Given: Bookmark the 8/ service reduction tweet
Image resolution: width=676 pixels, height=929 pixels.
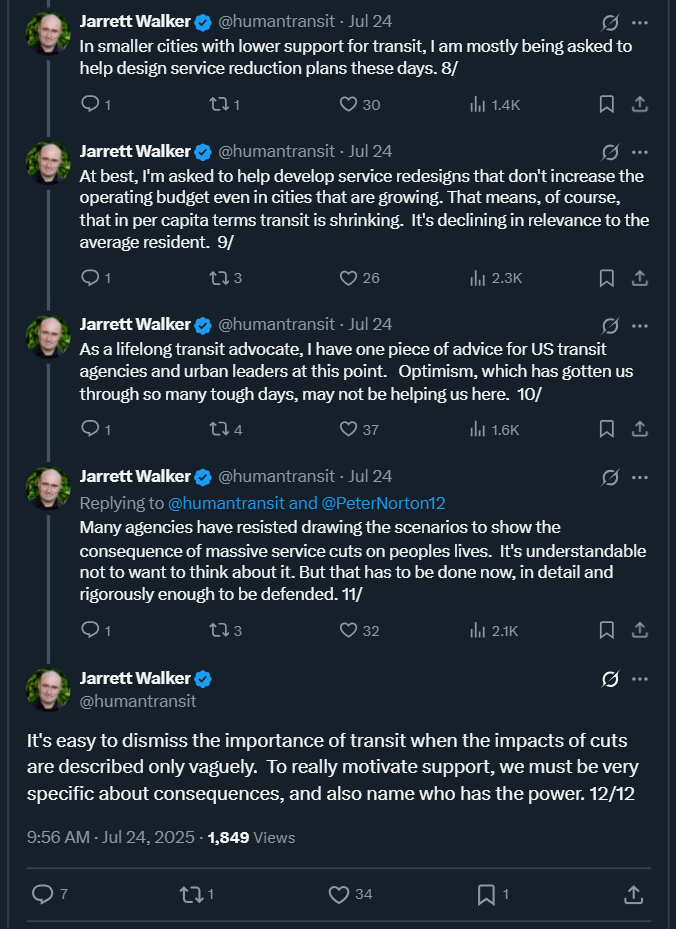Looking at the screenshot, I should [x=606, y=104].
